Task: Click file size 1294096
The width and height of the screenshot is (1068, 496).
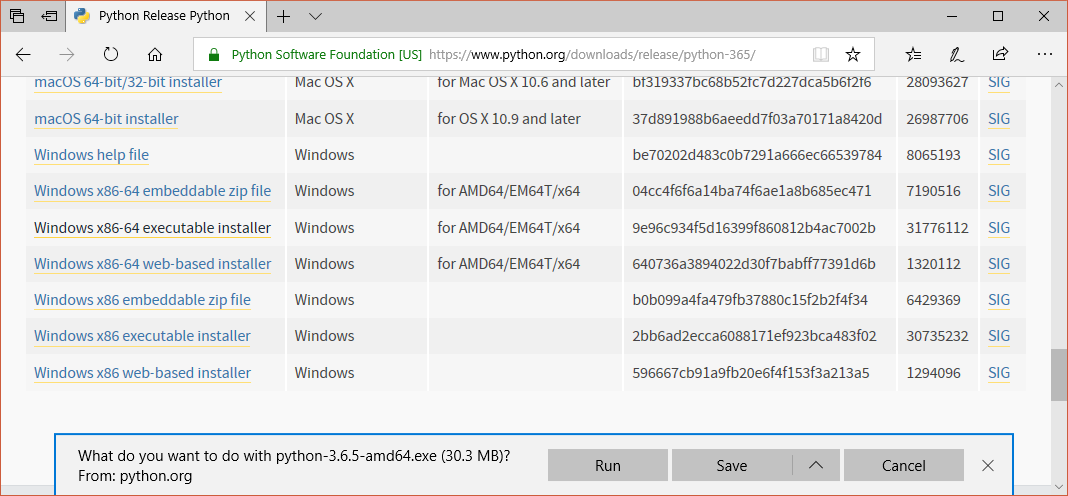Action: [x=933, y=373]
